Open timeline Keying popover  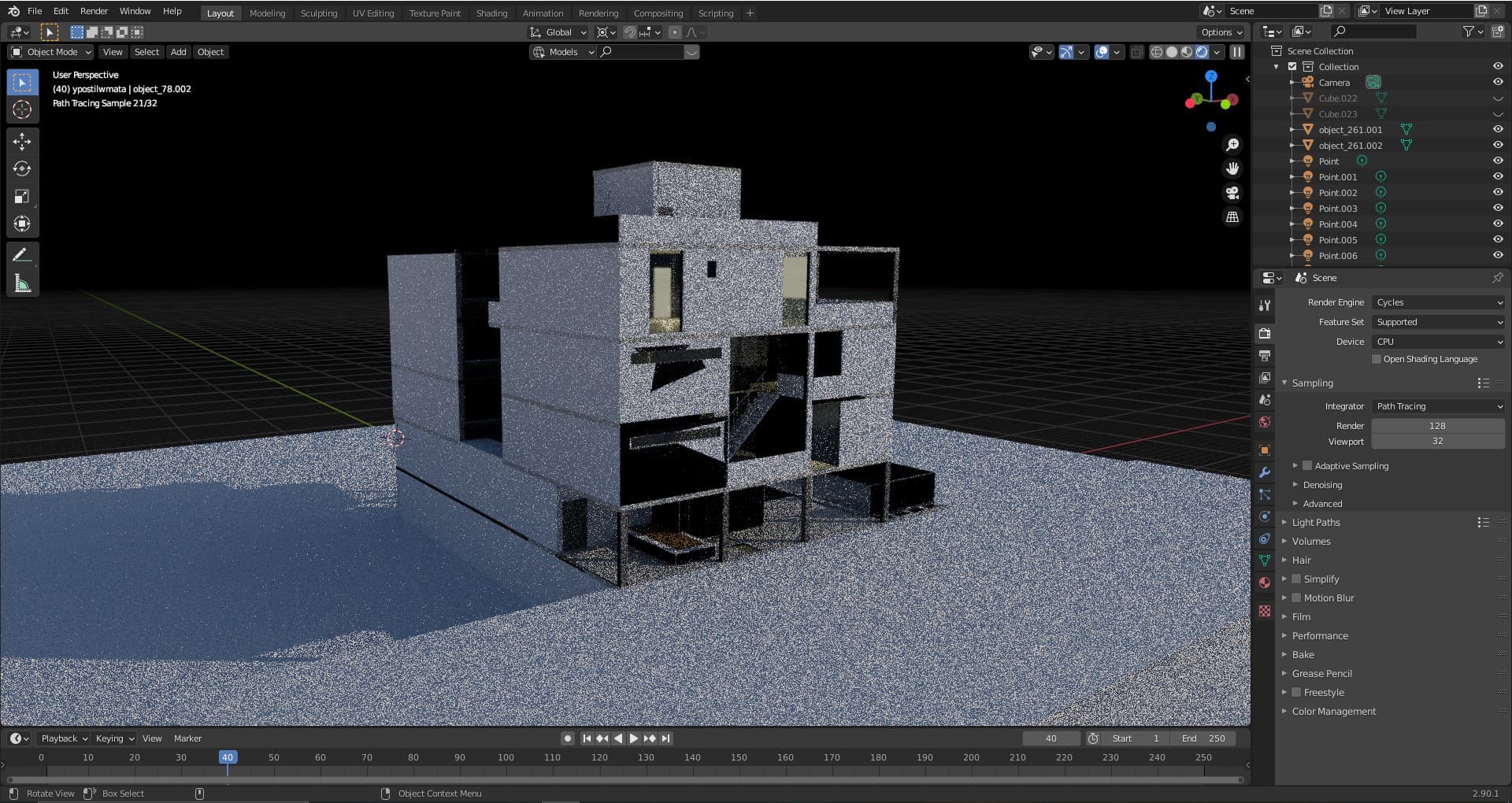[x=114, y=738]
